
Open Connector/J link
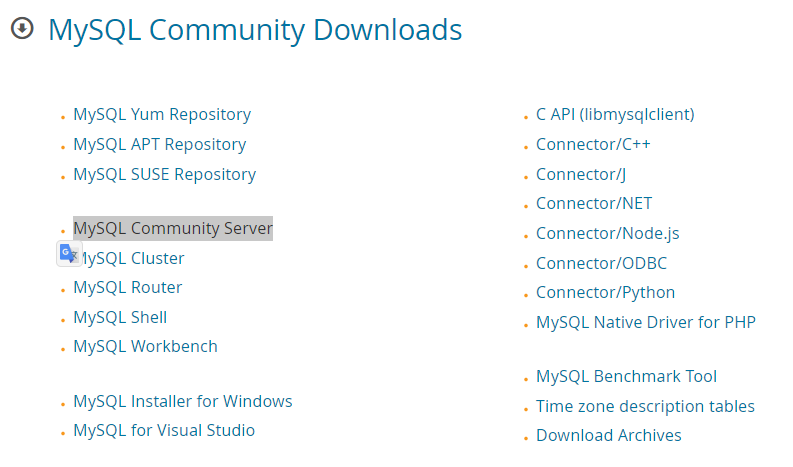click(581, 175)
